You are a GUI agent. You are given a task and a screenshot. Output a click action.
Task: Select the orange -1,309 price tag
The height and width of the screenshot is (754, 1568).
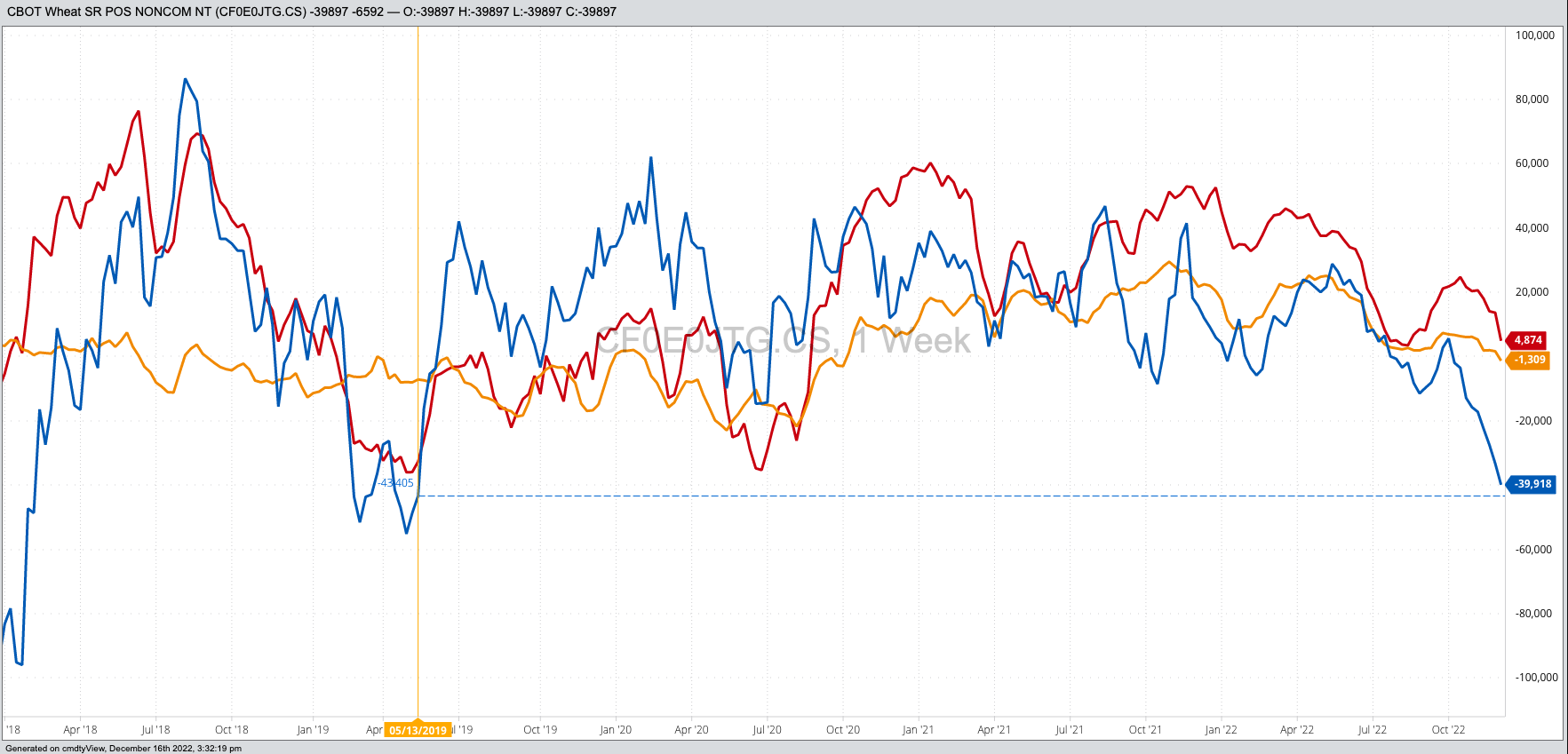tap(1528, 360)
